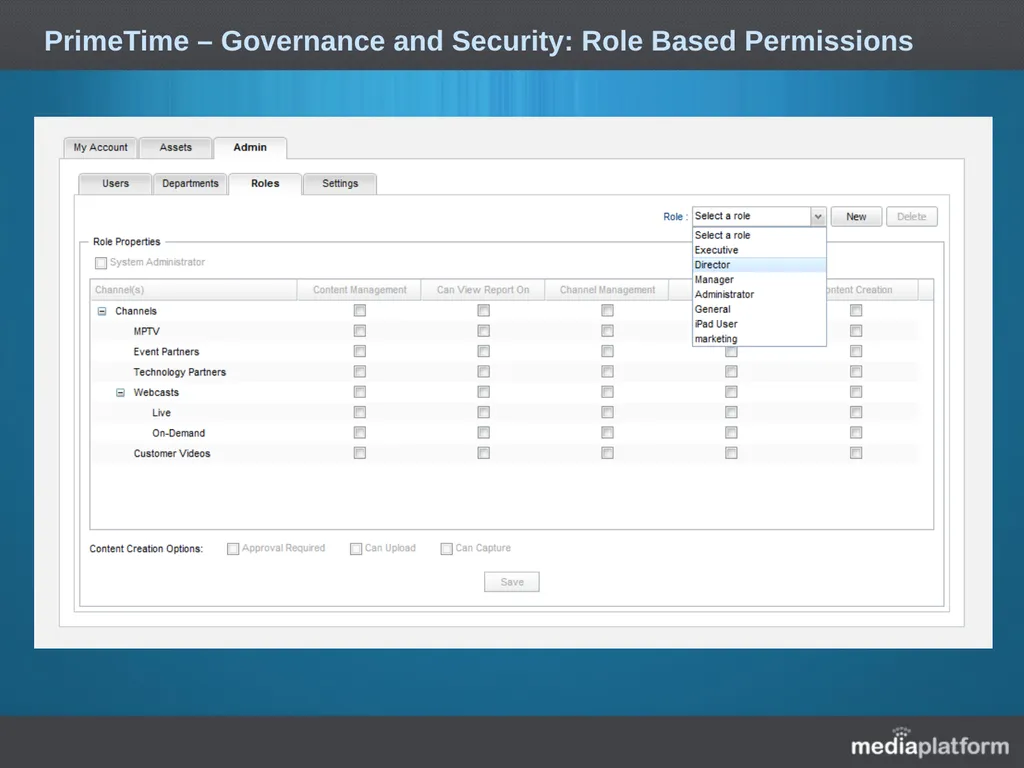This screenshot has height=768, width=1024.
Task: Choose marketing role option
Action: (x=759, y=339)
